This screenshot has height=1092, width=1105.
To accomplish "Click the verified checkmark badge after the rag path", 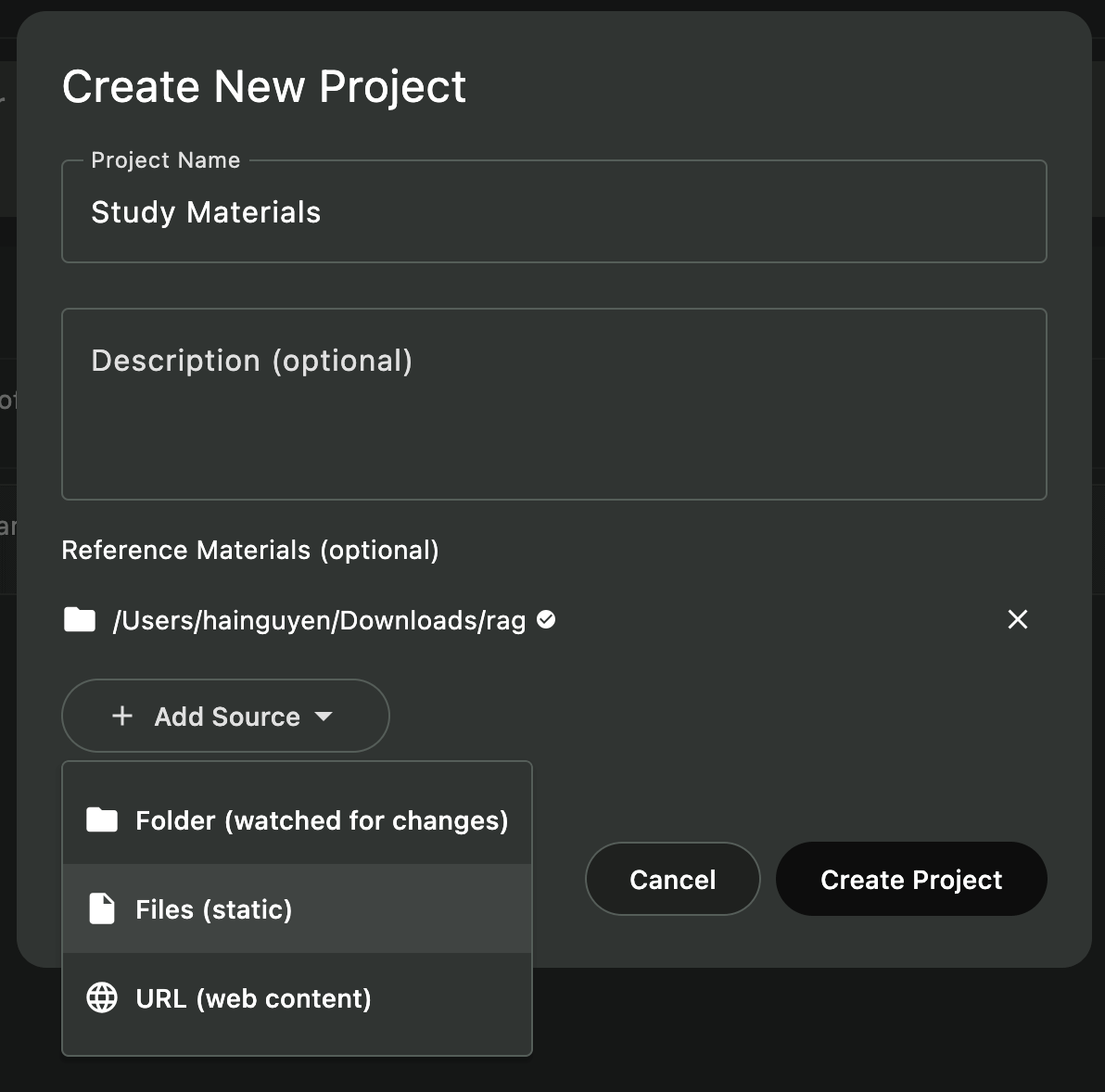I will click(x=547, y=619).
